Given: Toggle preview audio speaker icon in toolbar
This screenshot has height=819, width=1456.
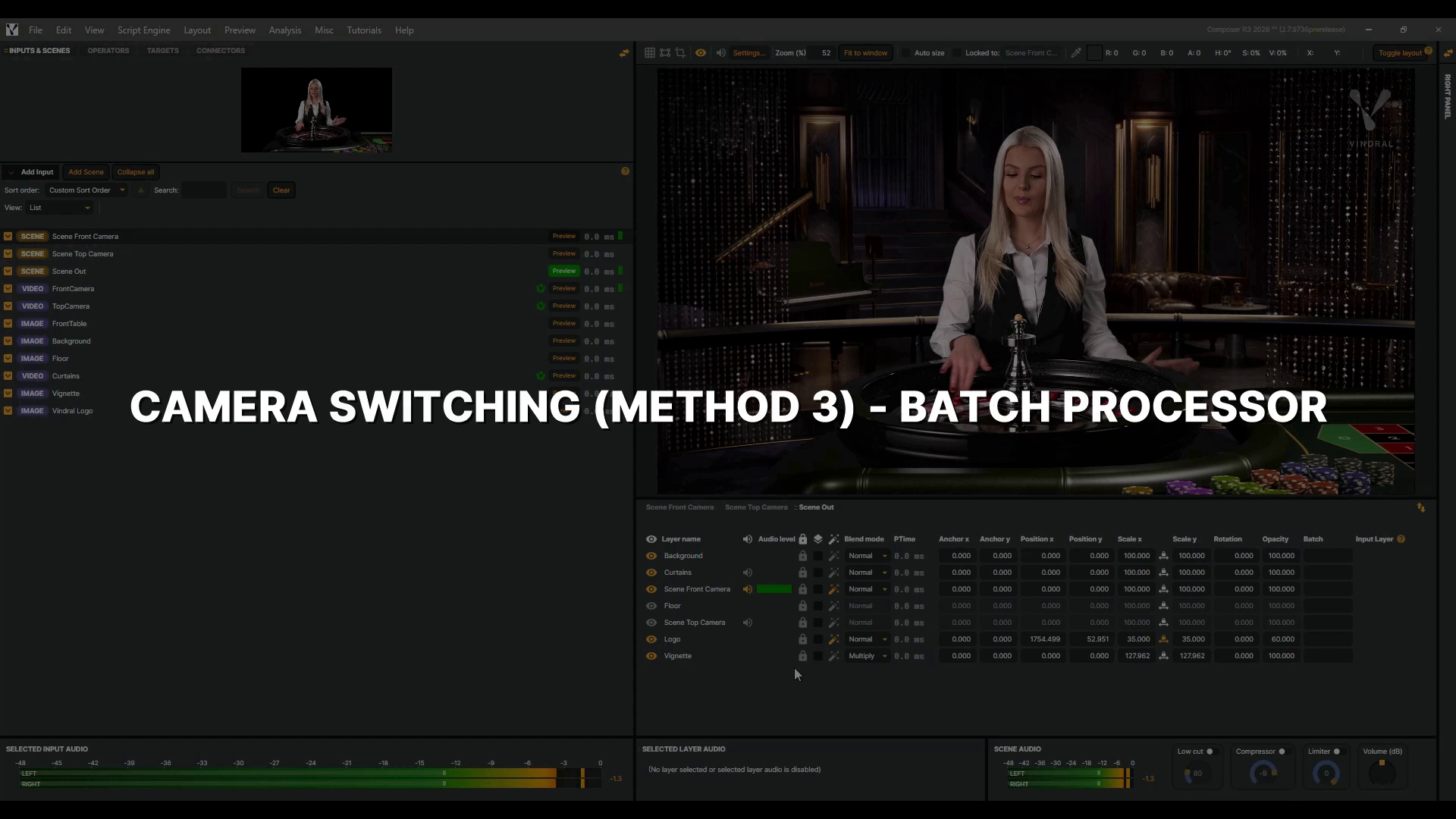Looking at the screenshot, I should 720,53.
